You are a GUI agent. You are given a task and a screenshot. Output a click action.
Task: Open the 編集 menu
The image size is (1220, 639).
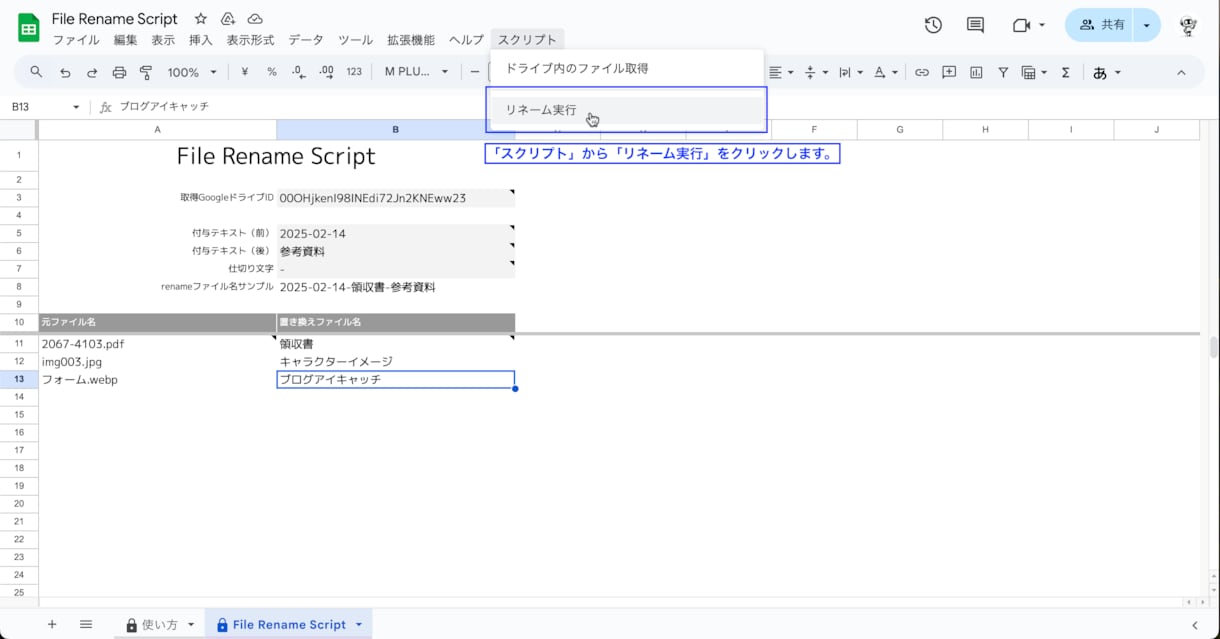(x=126, y=40)
